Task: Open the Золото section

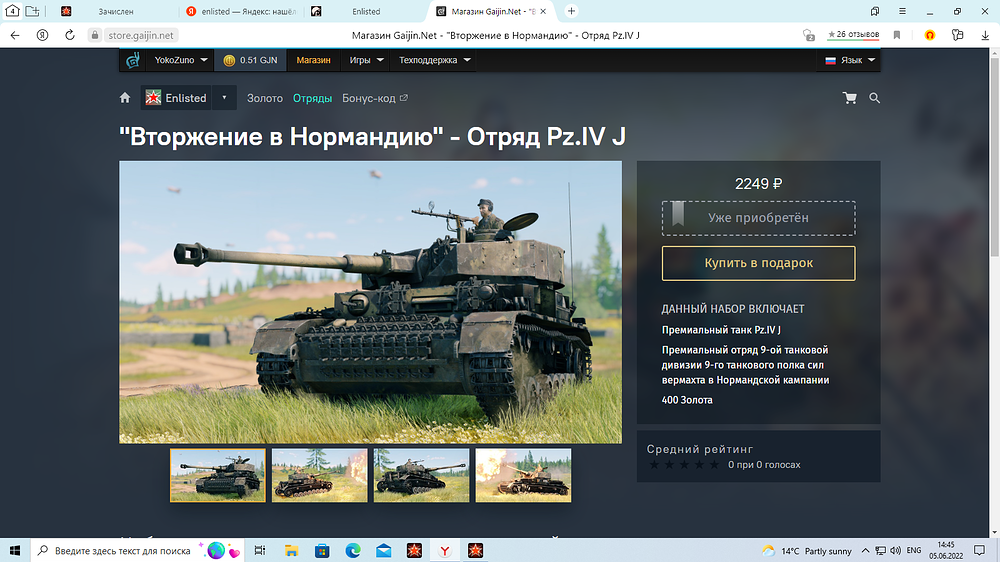Action: (265, 98)
